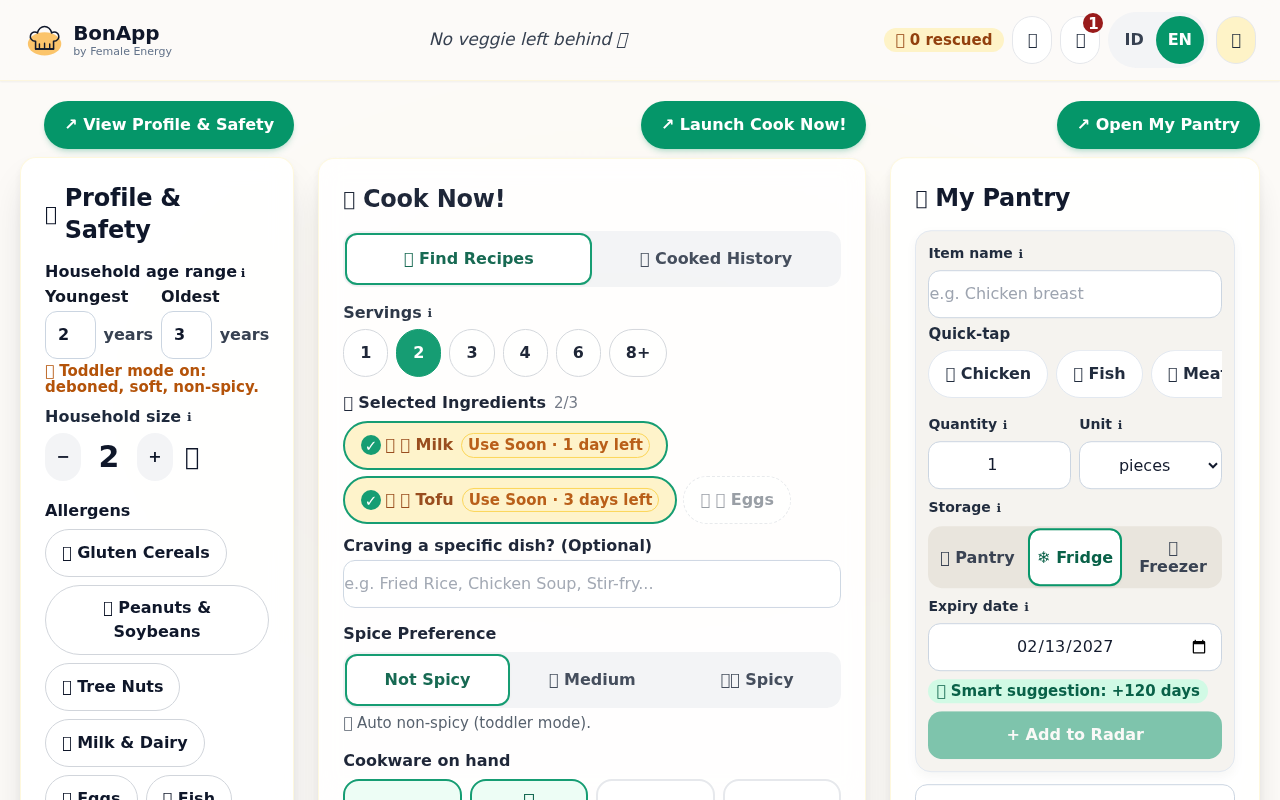
Task: Set servings to 4
Action: (x=525, y=353)
